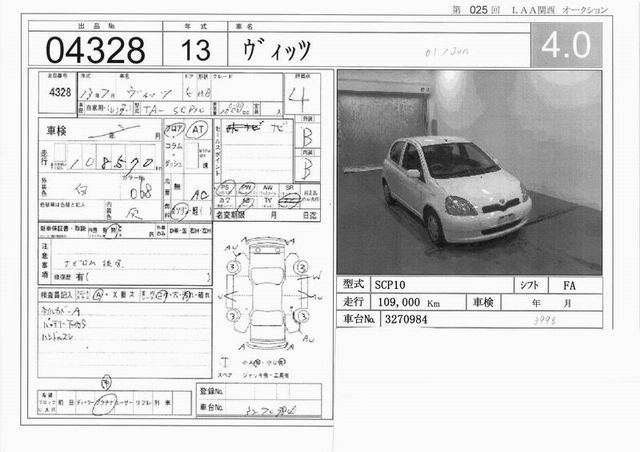
Task: Click the 名変期限 label
Action: click(x=230, y=215)
